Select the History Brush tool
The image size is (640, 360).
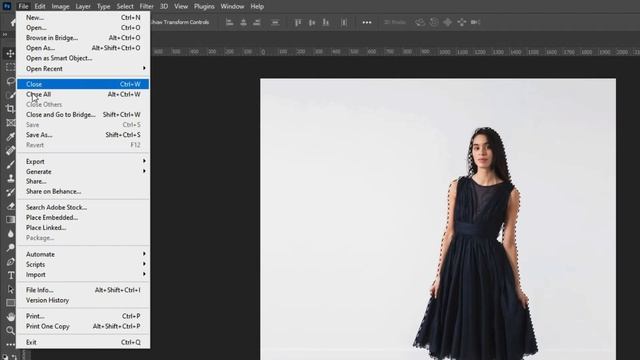[10, 192]
